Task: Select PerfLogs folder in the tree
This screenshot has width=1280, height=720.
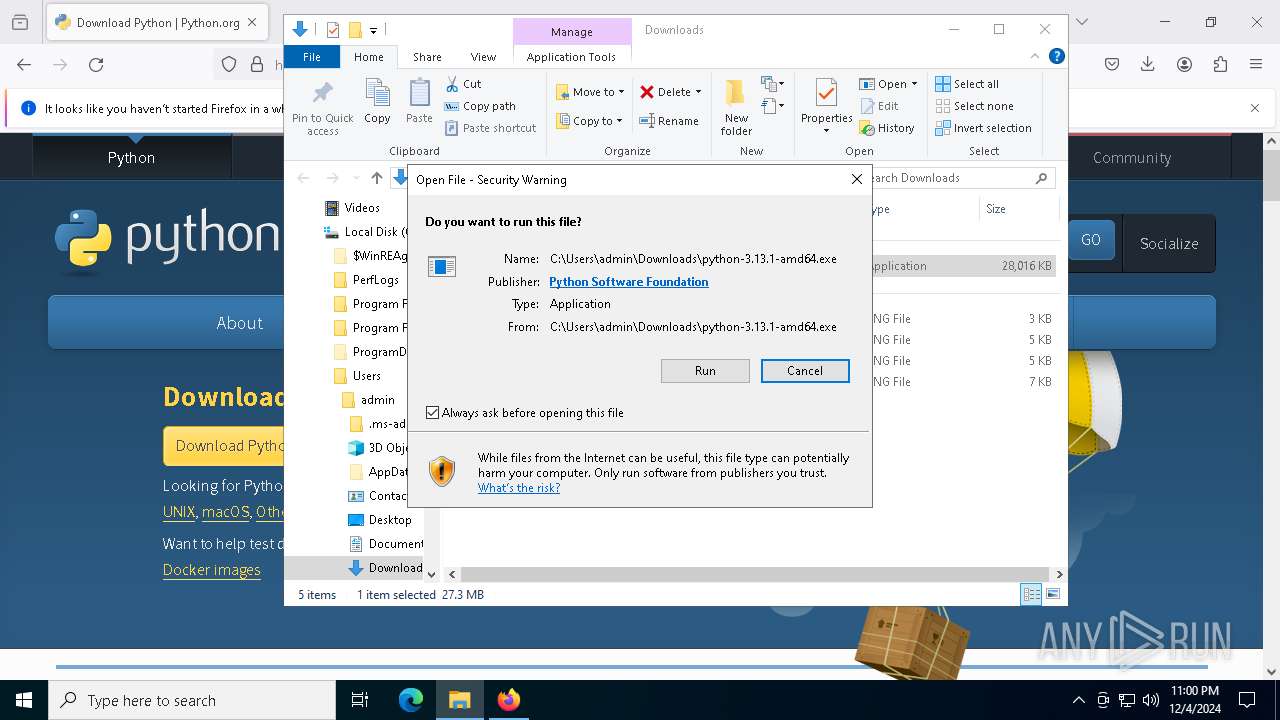Action: click(x=375, y=280)
